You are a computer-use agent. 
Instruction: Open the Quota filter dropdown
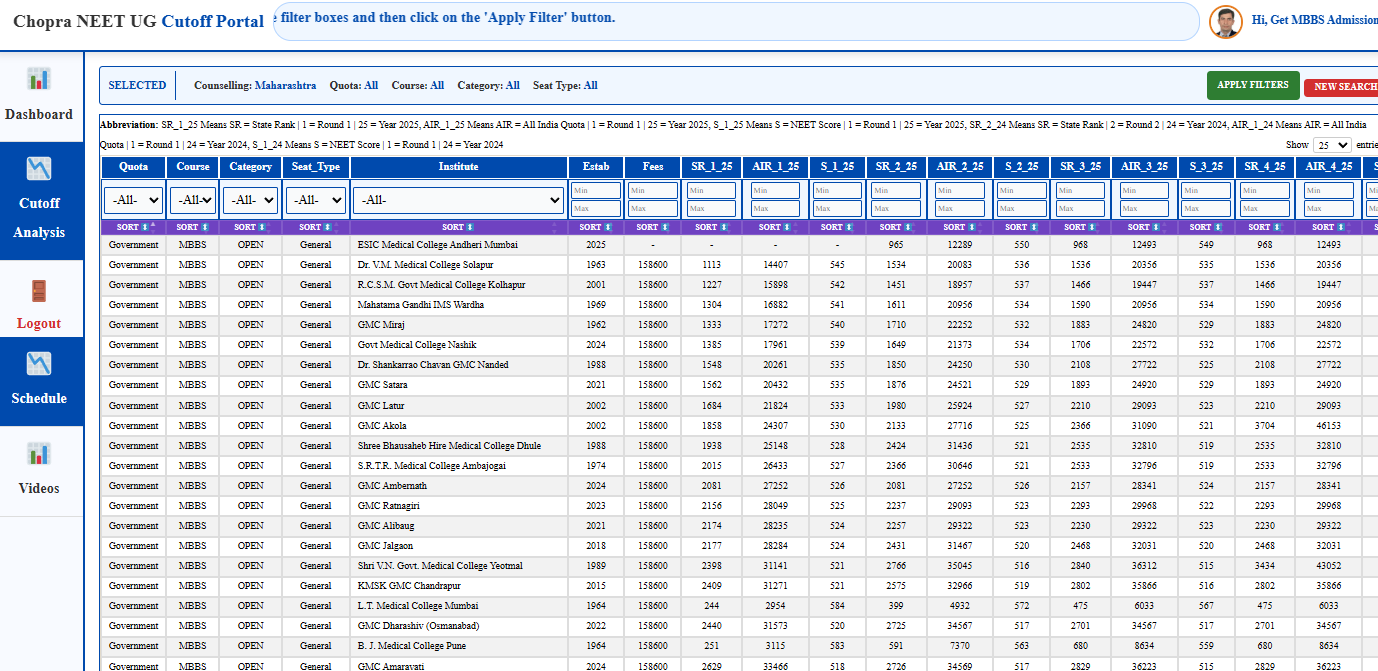point(133,201)
